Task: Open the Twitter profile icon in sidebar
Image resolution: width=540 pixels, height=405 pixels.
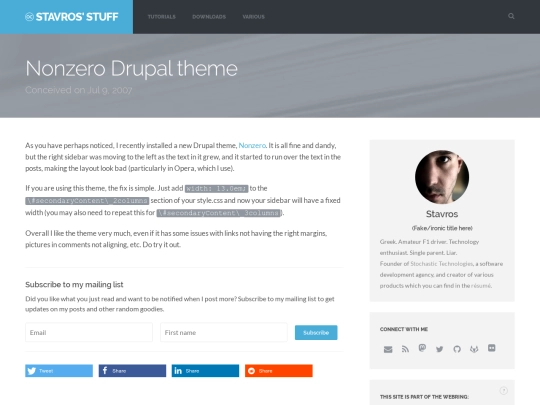Action: [x=439, y=349]
